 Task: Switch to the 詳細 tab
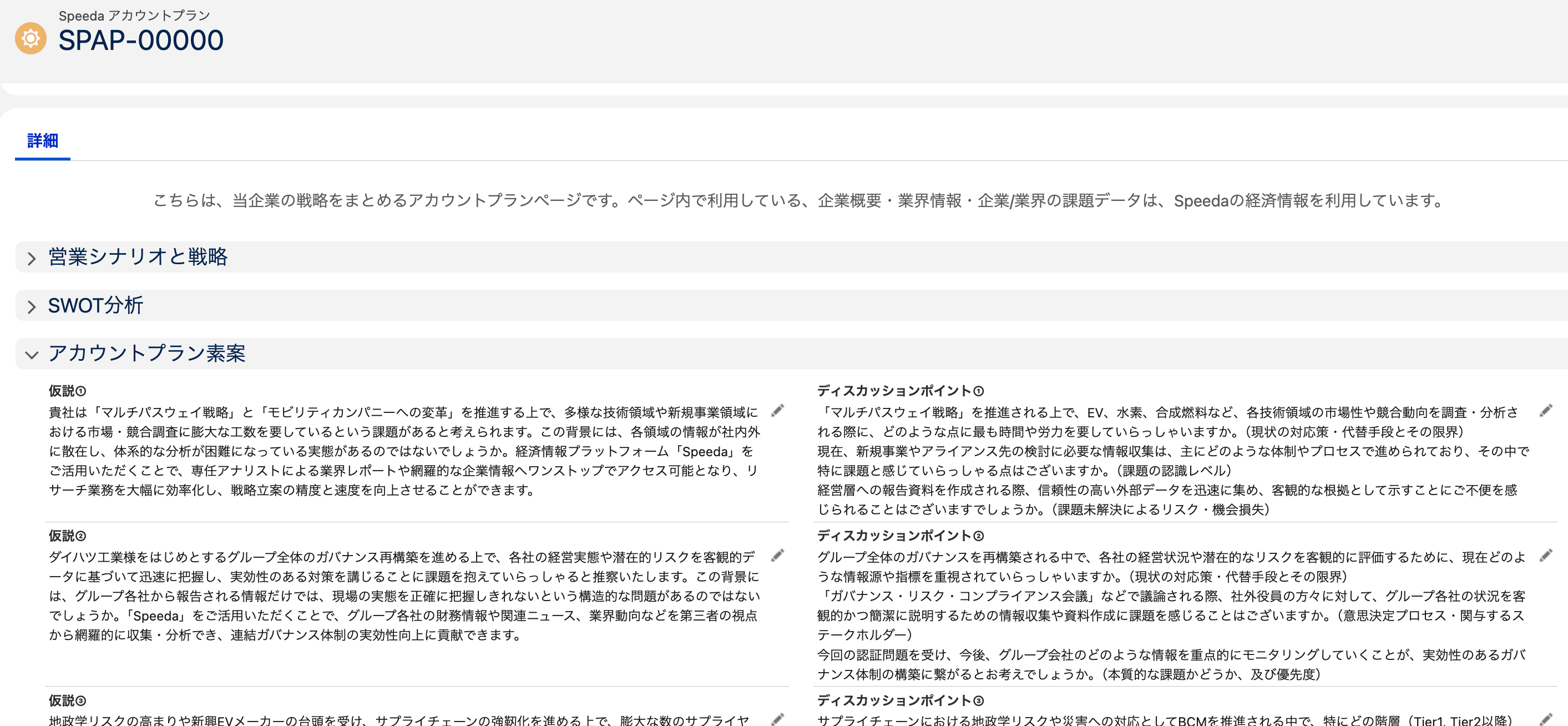pos(43,140)
